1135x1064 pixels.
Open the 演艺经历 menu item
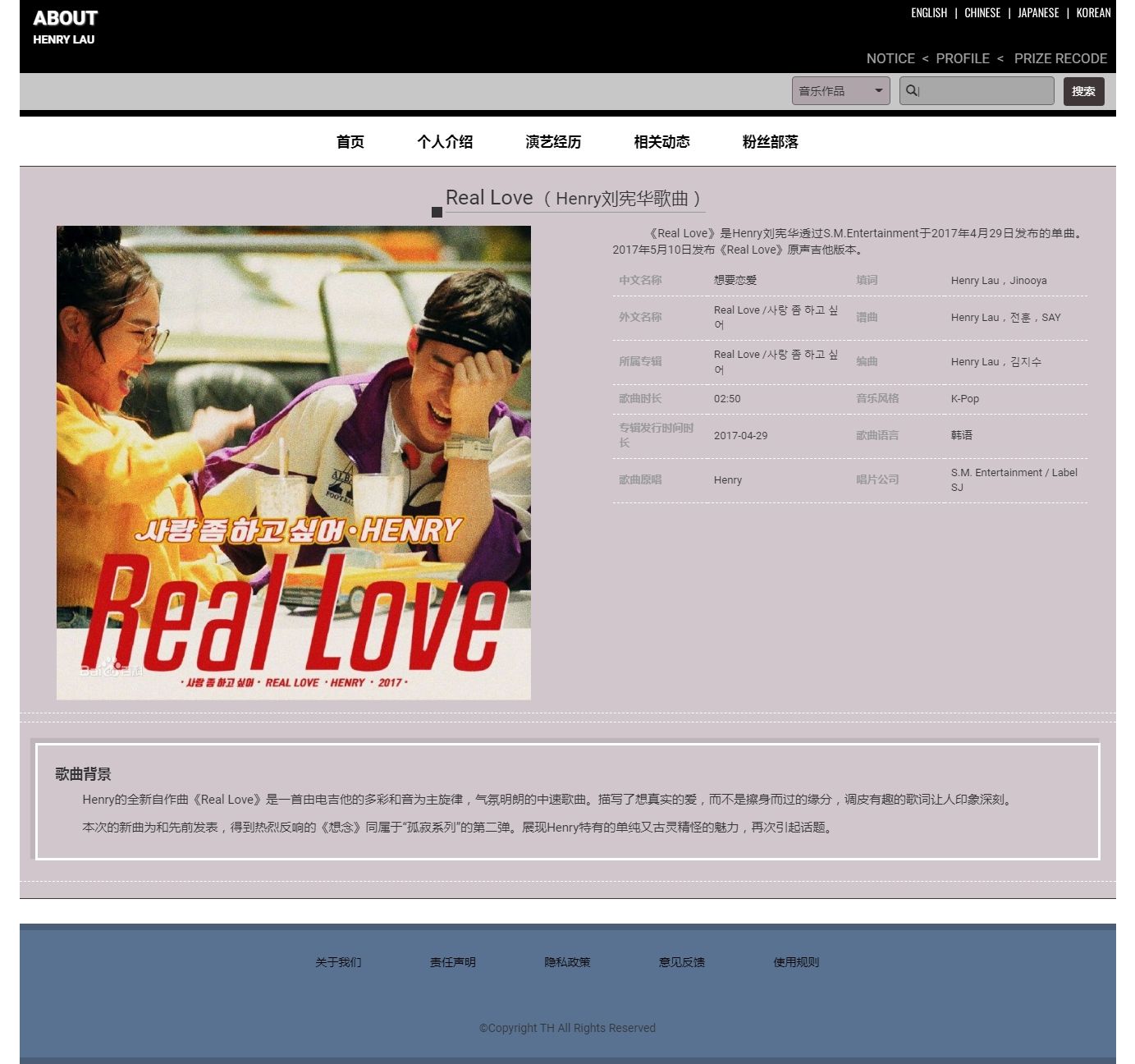point(553,141)
